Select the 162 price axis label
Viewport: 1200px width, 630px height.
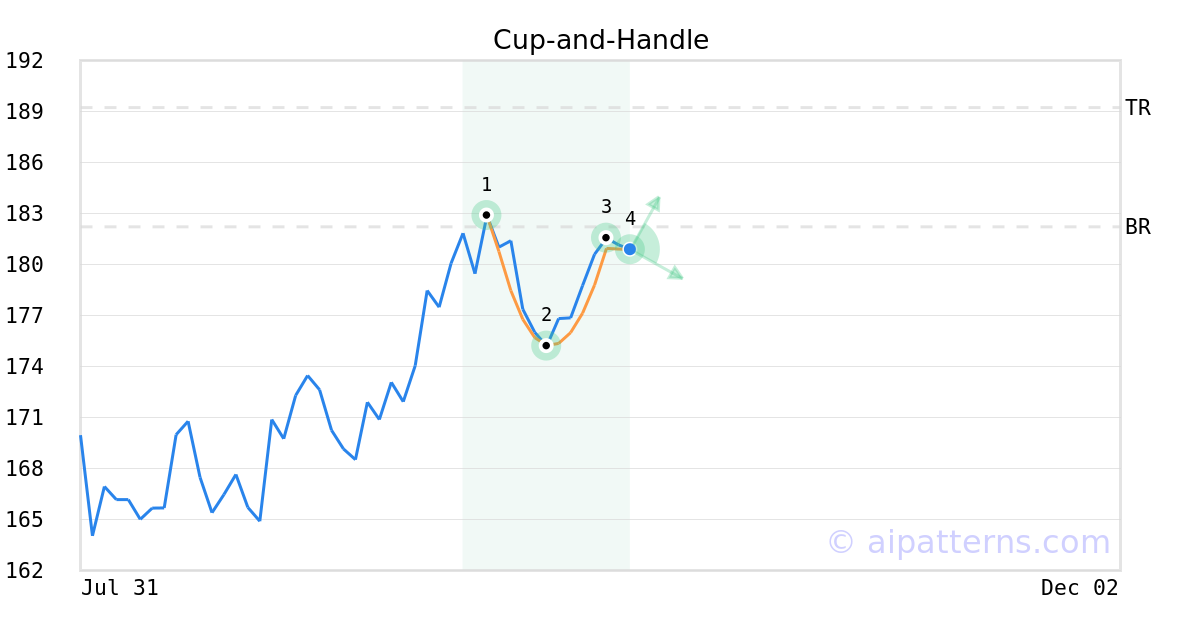click(x=25, y=571)
